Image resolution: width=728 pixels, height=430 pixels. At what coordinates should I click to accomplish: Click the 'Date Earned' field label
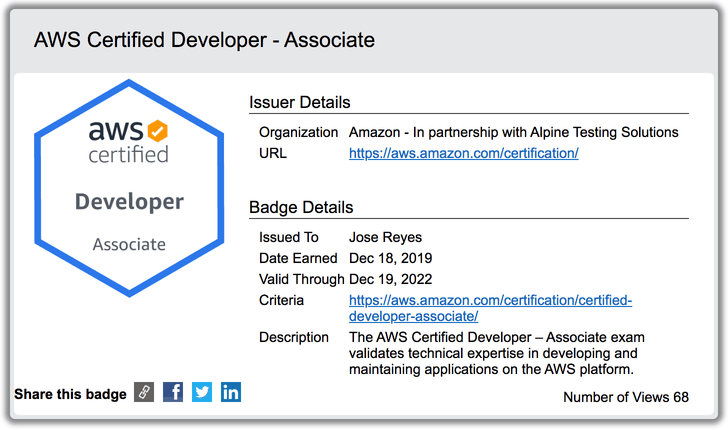[x=298, y=258]
